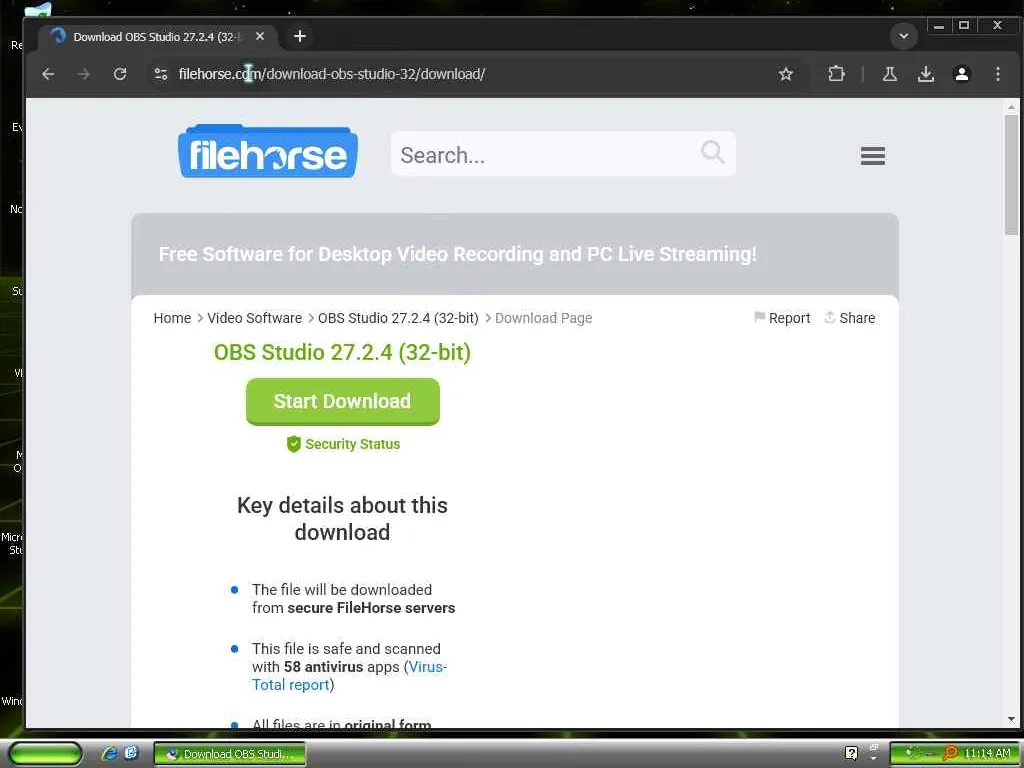This screenshot has height=768, width=1024.
Task: Share this download page
Action: click(850, 318)
